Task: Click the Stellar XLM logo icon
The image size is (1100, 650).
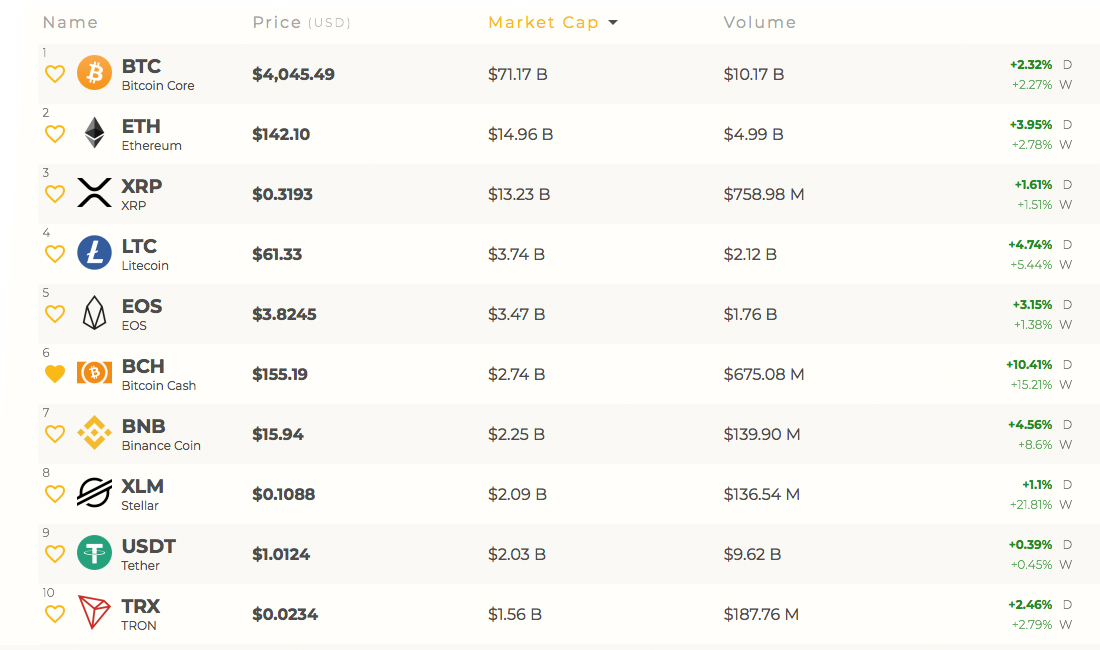Action: coord(94,493)
